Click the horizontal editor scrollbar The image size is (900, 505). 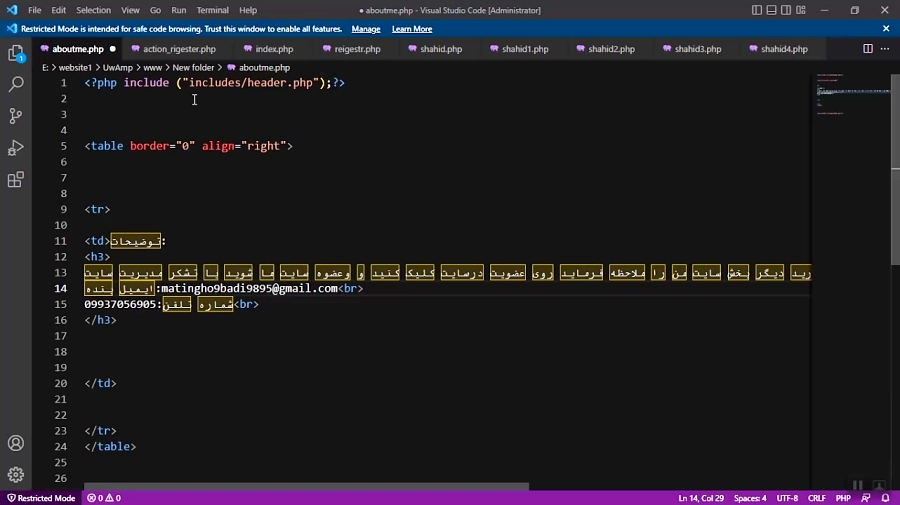pyautogui.click(x=307, y=486)
